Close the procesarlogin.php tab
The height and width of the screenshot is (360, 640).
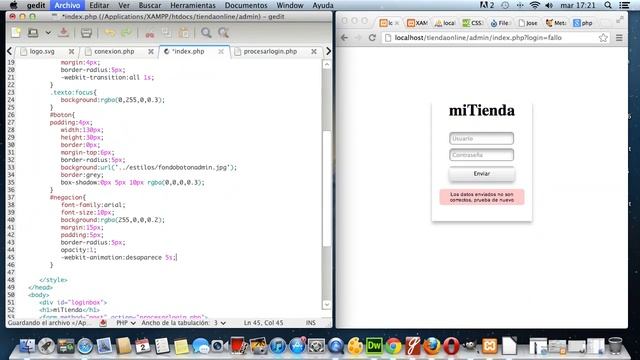313,51
